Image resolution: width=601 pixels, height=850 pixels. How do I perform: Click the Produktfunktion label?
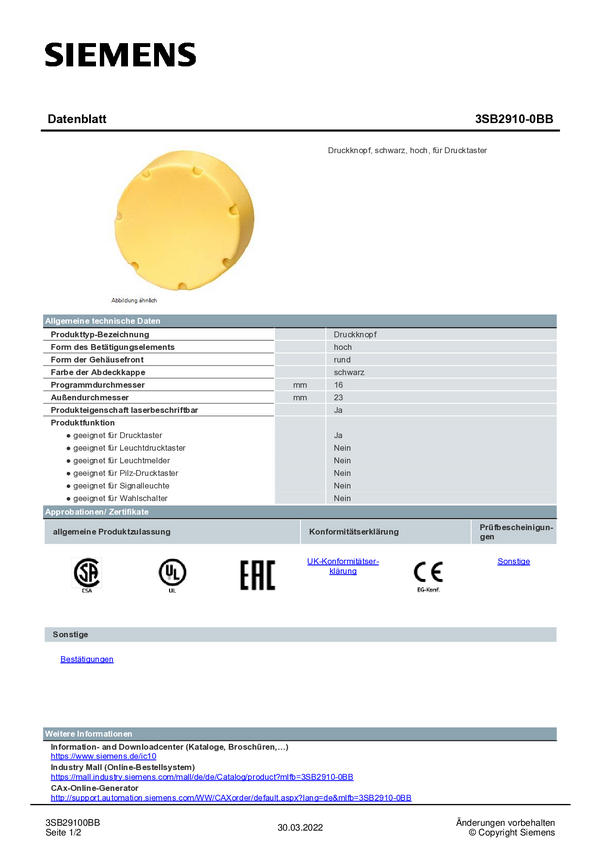coord(82,422)
